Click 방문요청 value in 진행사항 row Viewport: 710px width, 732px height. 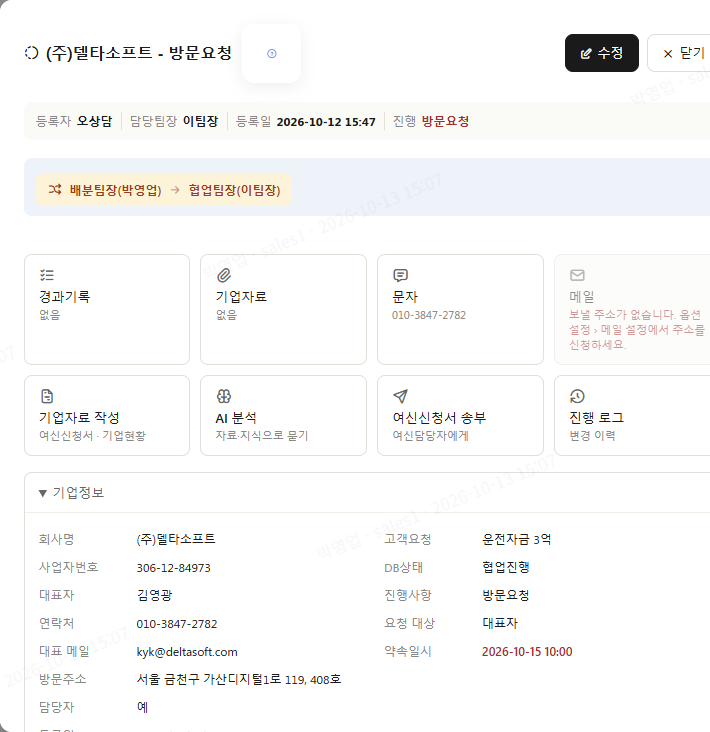506,595
